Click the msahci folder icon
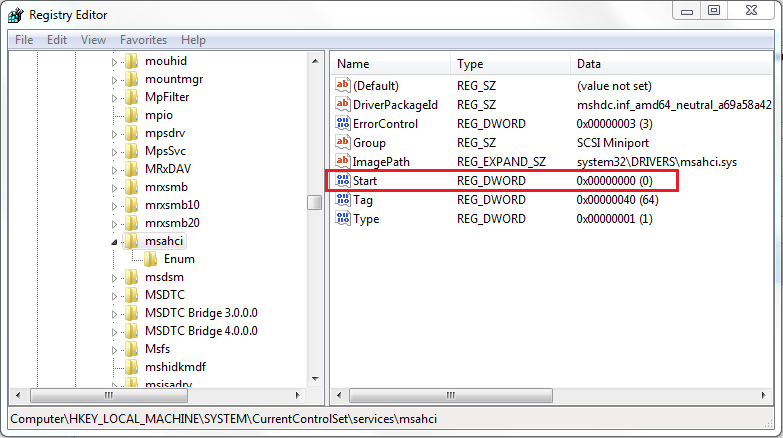Image resolution: width=783 pixels, height=438 pixels. 131,241
